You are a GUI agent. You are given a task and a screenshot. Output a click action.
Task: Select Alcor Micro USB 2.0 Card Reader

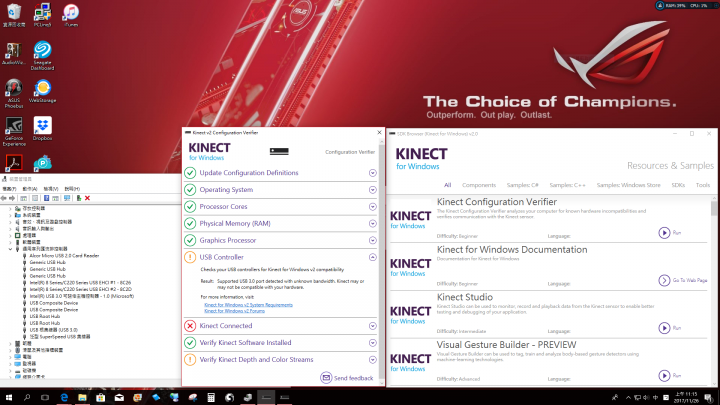click(x=64, y=256)
